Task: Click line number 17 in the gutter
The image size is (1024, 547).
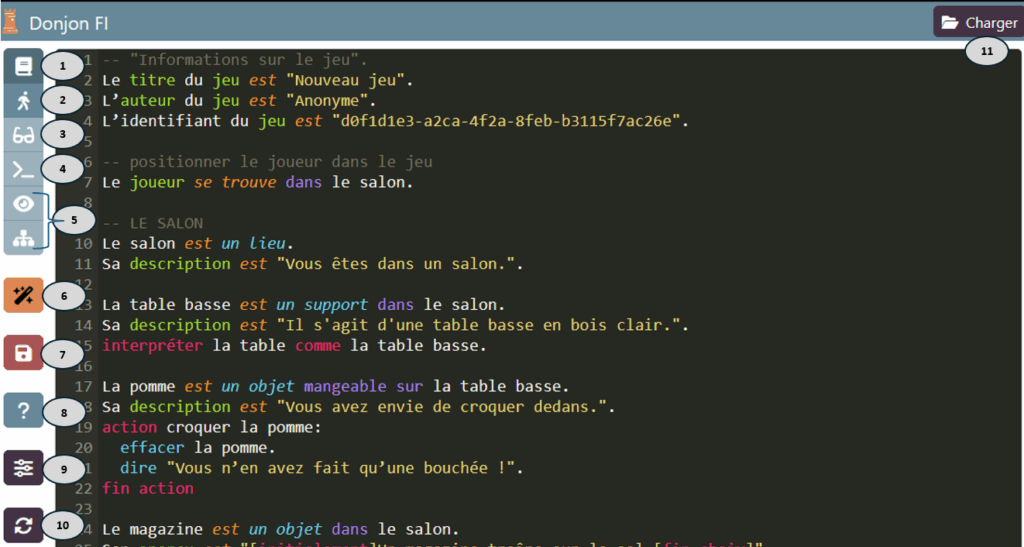Action: (84, 386)
